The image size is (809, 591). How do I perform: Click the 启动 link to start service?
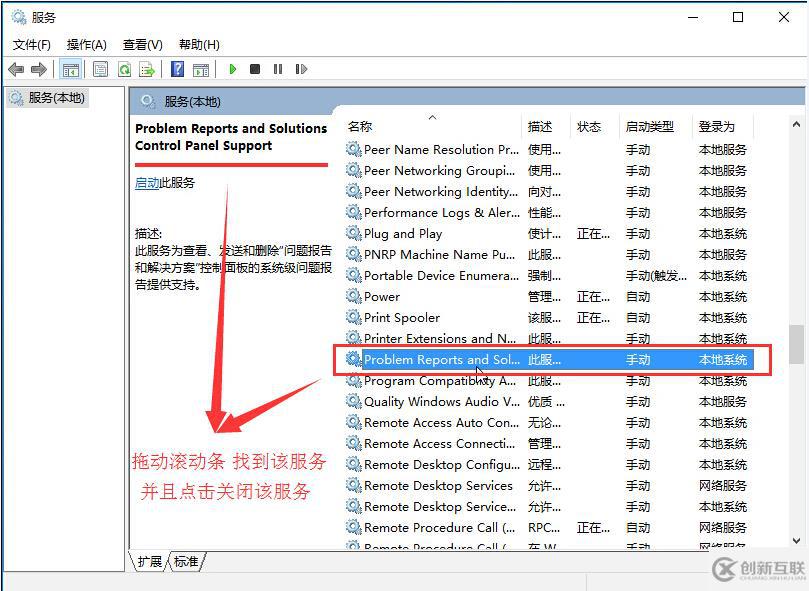point(147,183)
